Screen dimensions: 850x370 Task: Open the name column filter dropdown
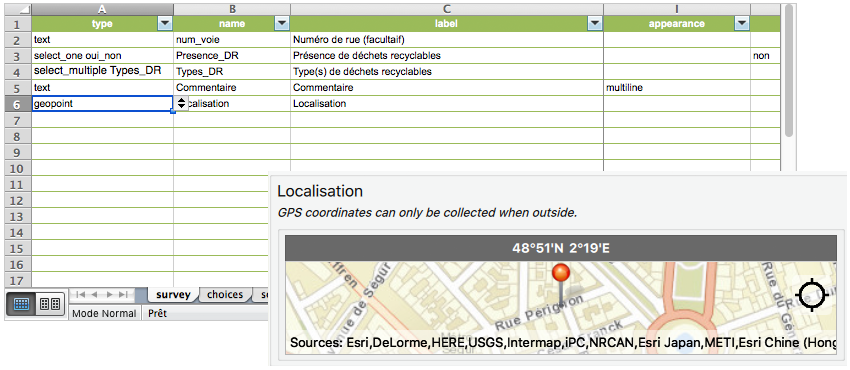pyautogui.click(x=282, y=23)
